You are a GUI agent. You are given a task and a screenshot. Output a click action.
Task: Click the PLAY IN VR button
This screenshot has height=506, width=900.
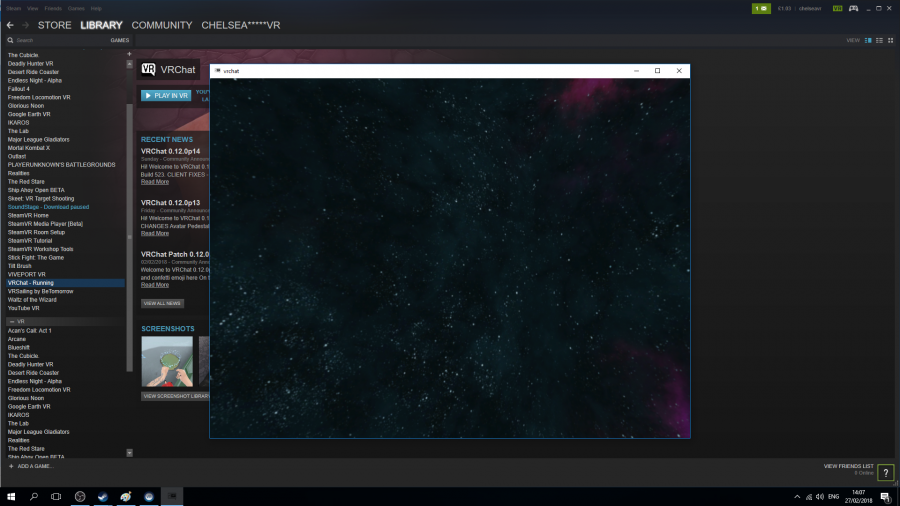(x=166, y=96)
